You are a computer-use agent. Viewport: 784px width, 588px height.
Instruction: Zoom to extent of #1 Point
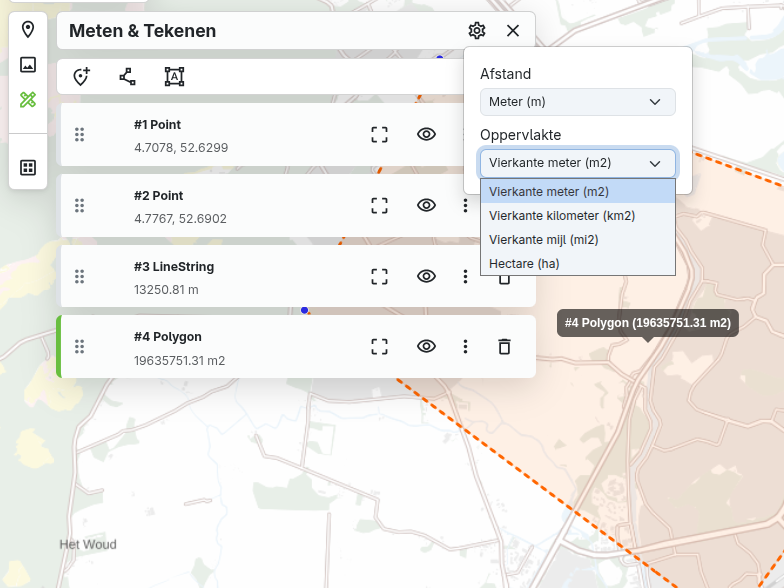(380, 134)
